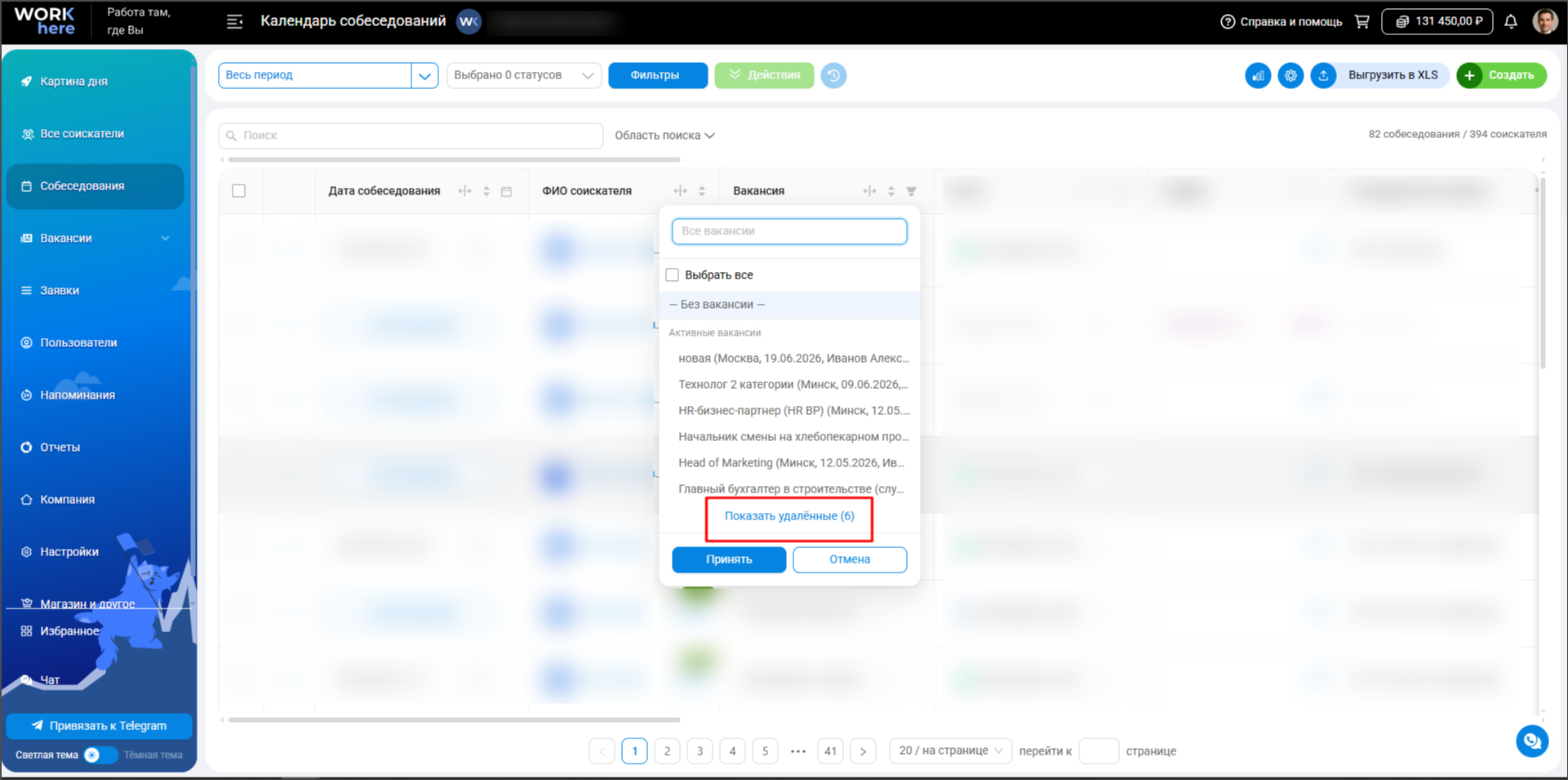The height and width of the screenshot is (780, 1568).
Task: Click calendar icon in Дата собеседования column
Action: coord(506,191)
